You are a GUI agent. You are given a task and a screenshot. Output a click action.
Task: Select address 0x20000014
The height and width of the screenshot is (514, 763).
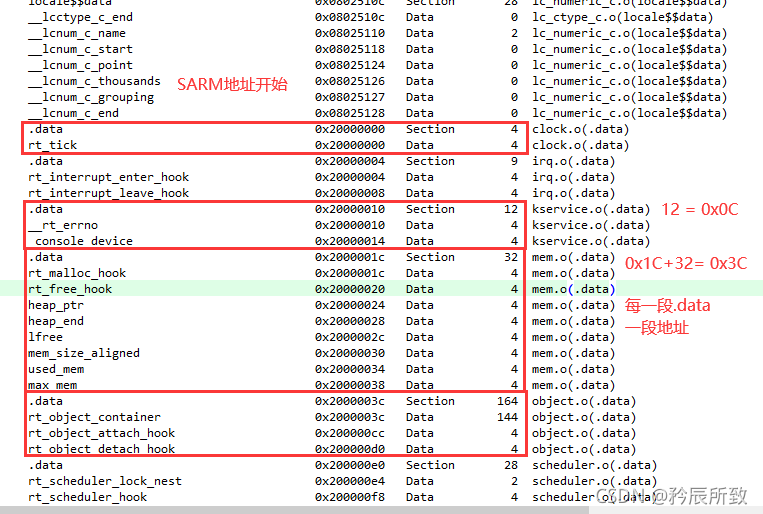pos(350,241)
